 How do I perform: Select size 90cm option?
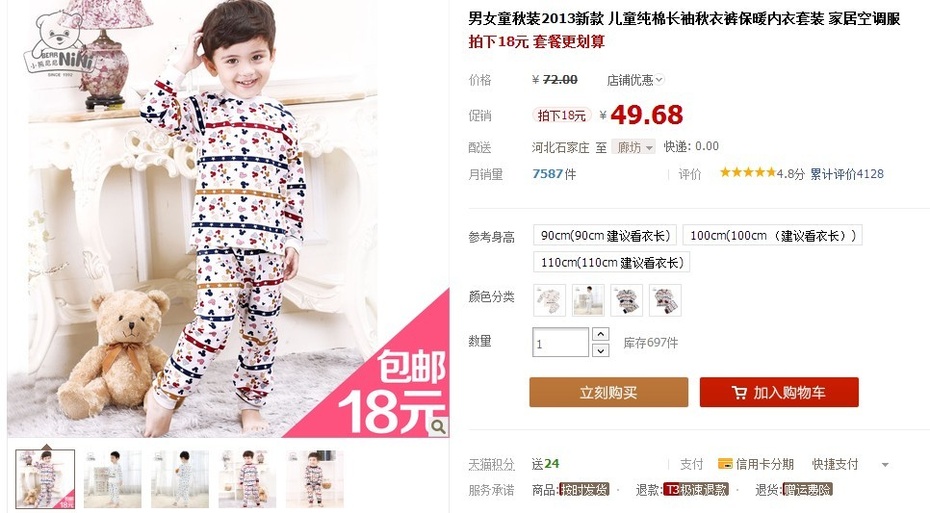tap(605, 235)
